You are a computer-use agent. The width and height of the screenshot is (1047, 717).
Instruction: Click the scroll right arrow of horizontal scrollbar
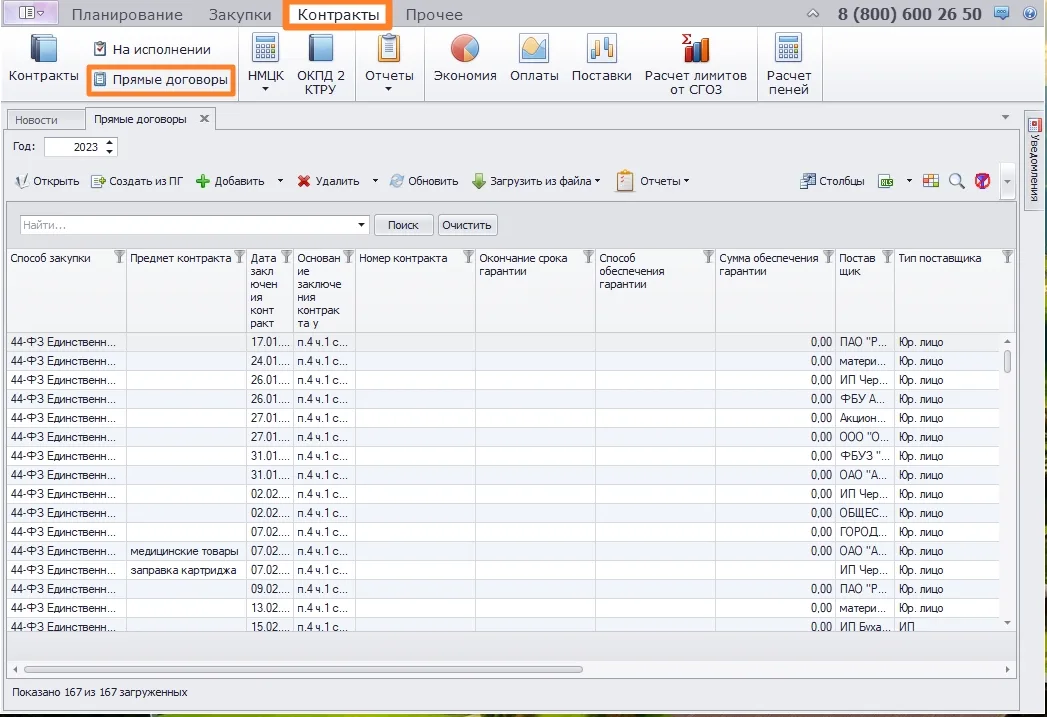coord(1007,669)
